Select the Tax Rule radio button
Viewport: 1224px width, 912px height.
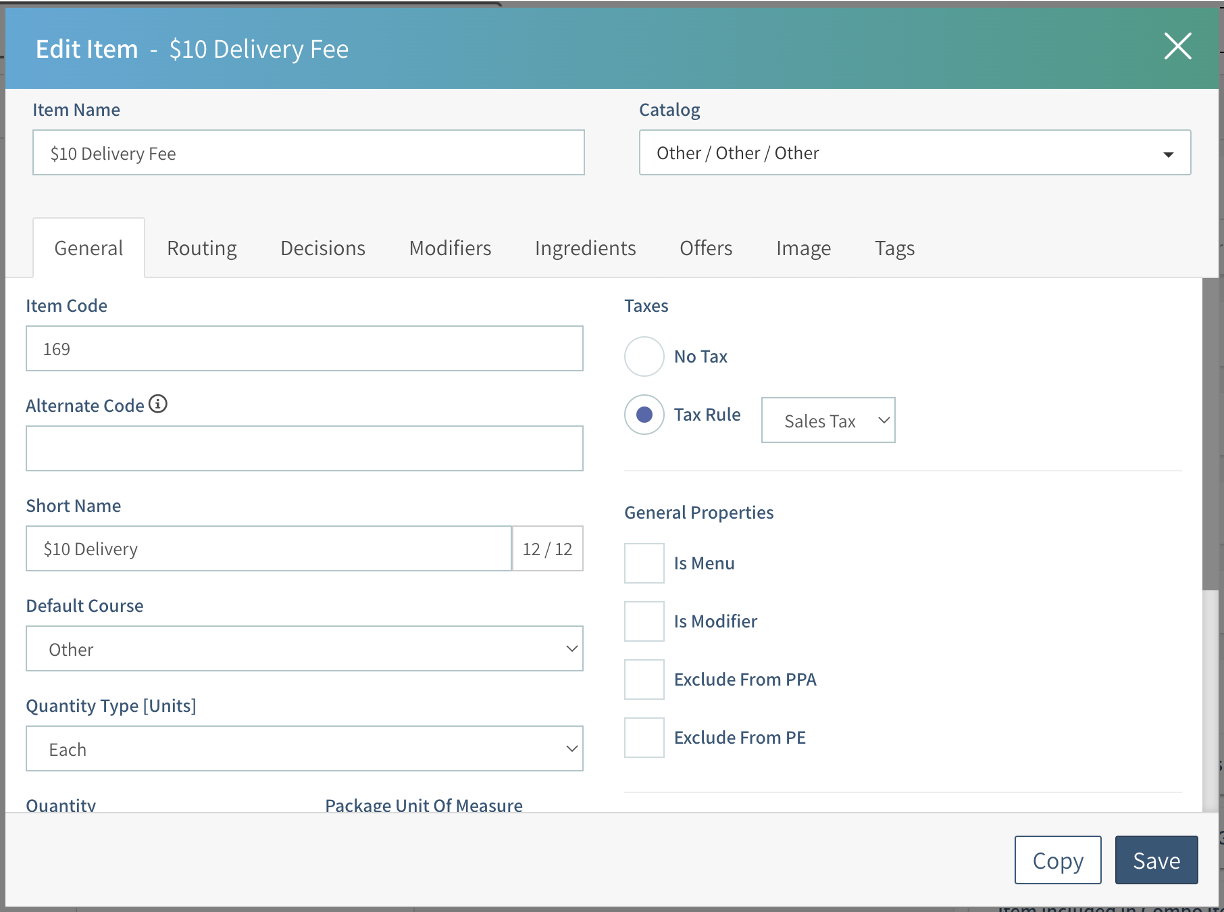pyautogui.click(x=644, y=415)
